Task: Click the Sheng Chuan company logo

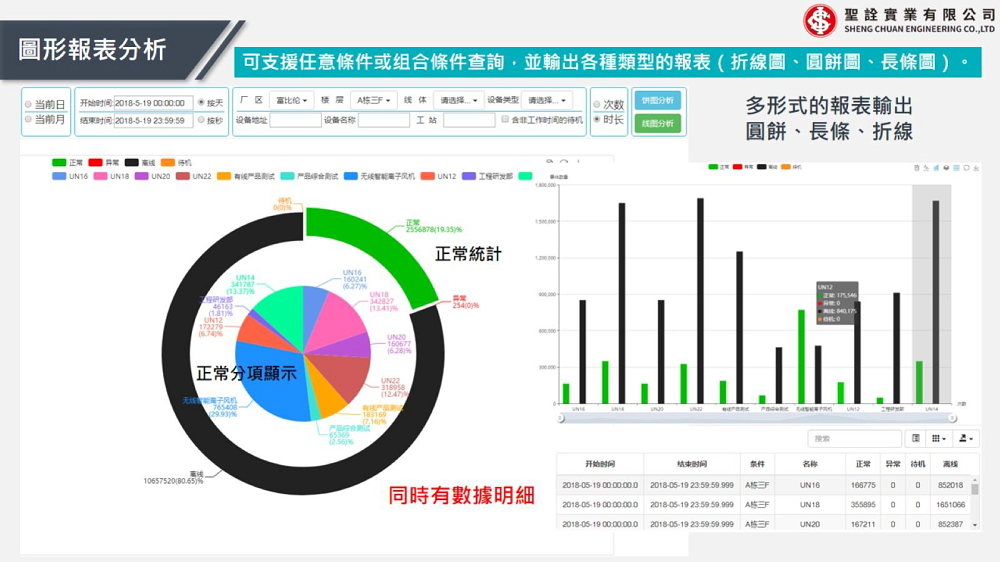Action: click(820, 20)
